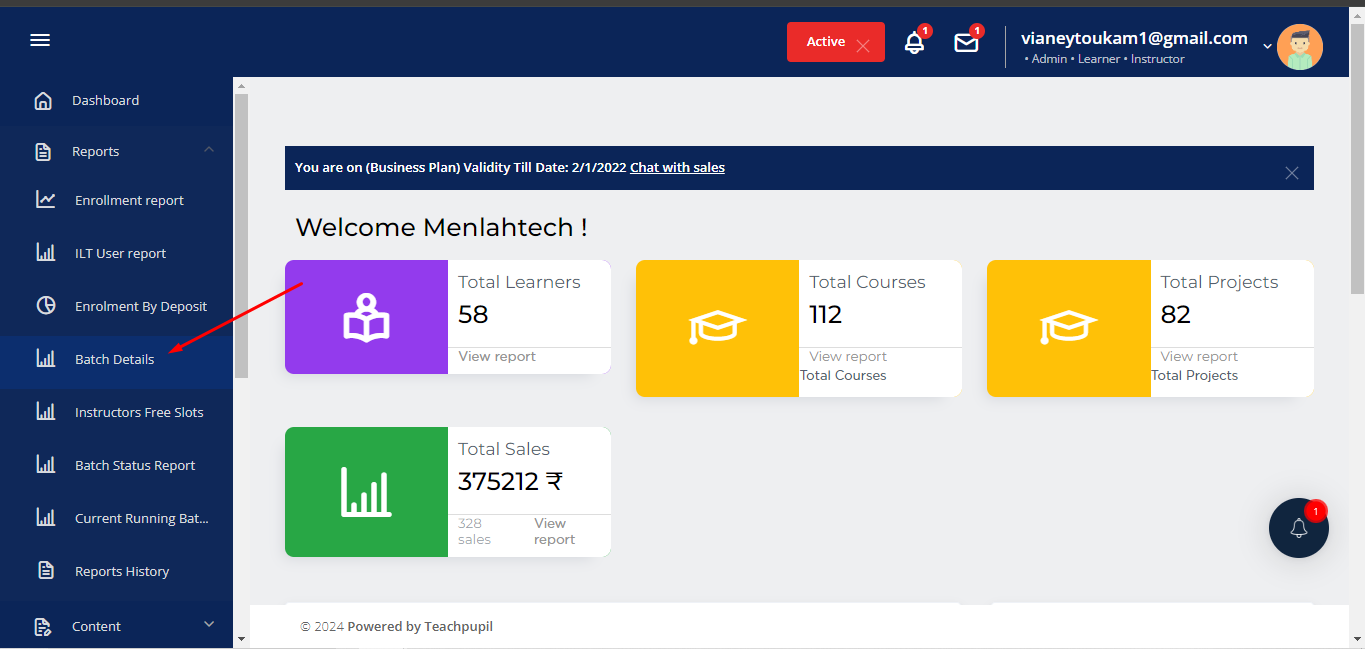Viewport: 1365px width, 649px height.
Task: Open Reports History in sidebar
Action: point(122,571)
